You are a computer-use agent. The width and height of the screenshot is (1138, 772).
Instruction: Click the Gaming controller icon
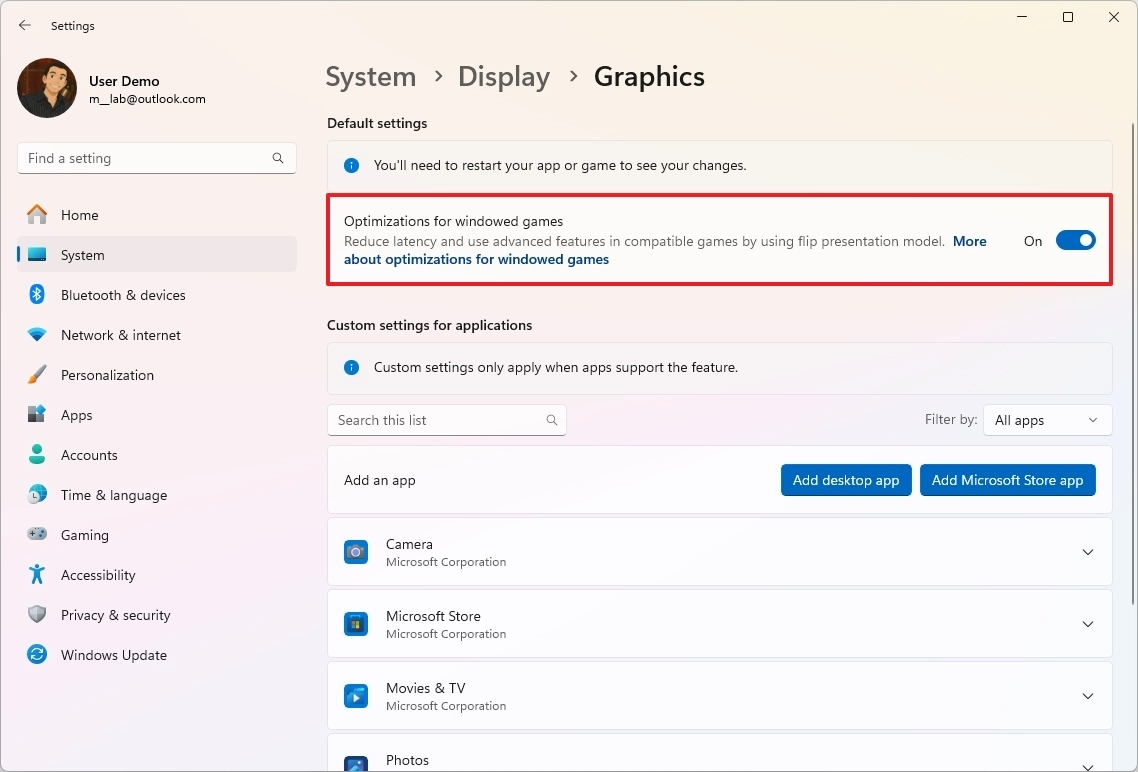[37, 534]
